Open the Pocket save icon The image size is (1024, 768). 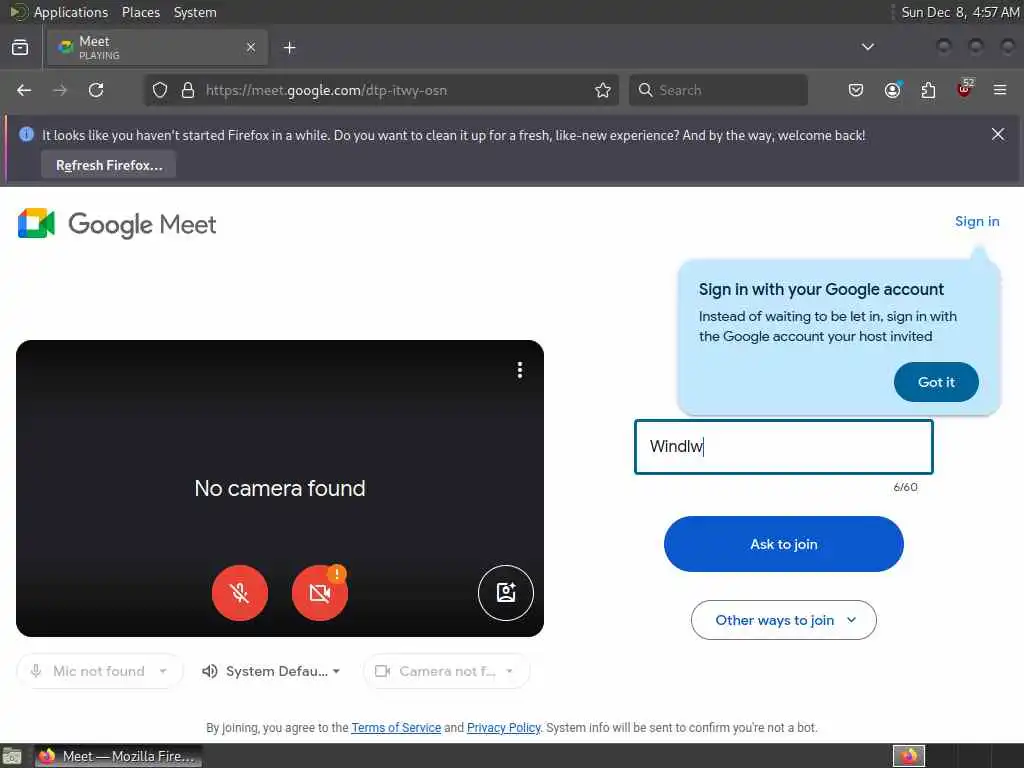click(x=856, y=90)
